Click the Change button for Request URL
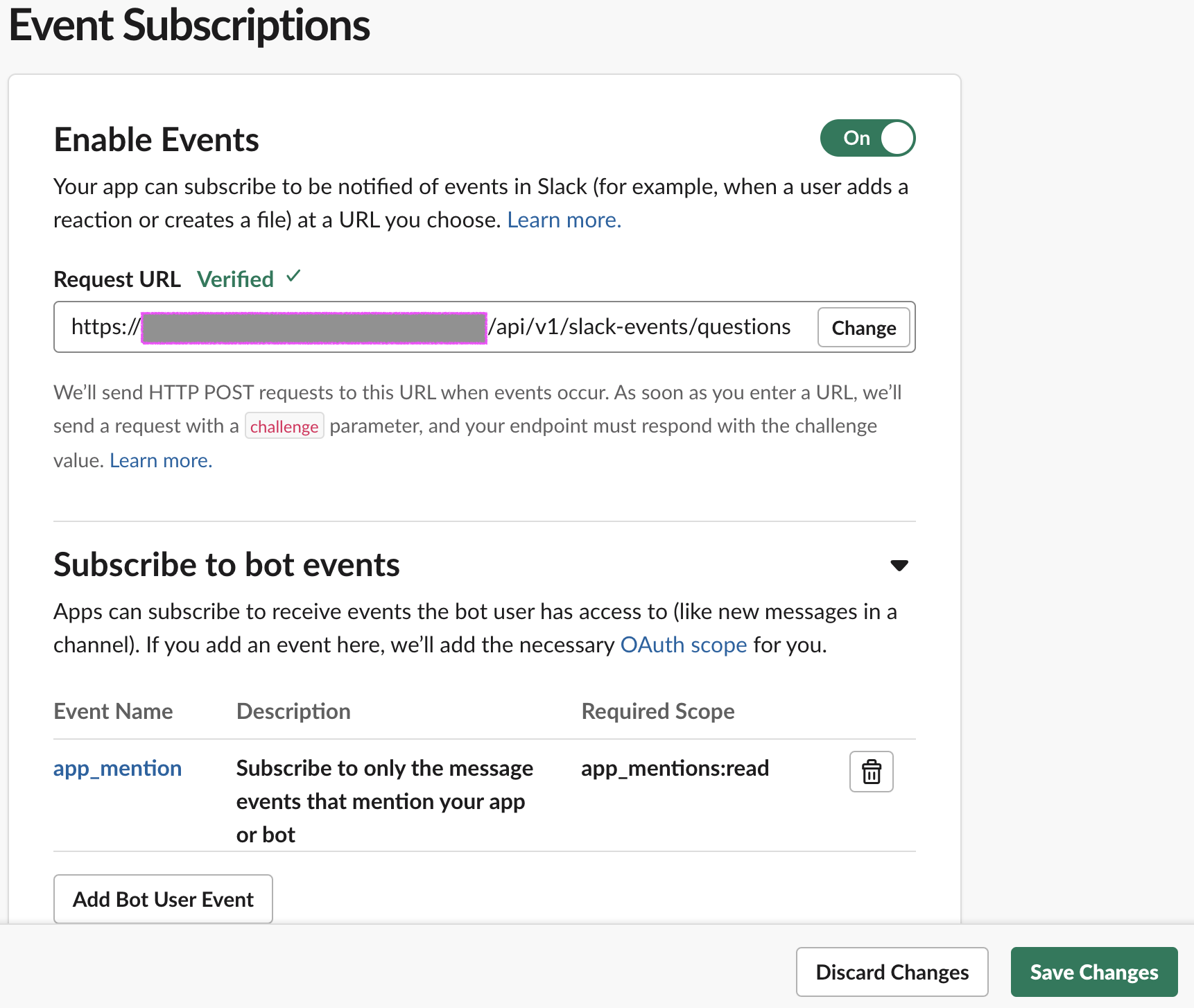The height and width of the screenshot is (1008, 1194). coord(863,328)
